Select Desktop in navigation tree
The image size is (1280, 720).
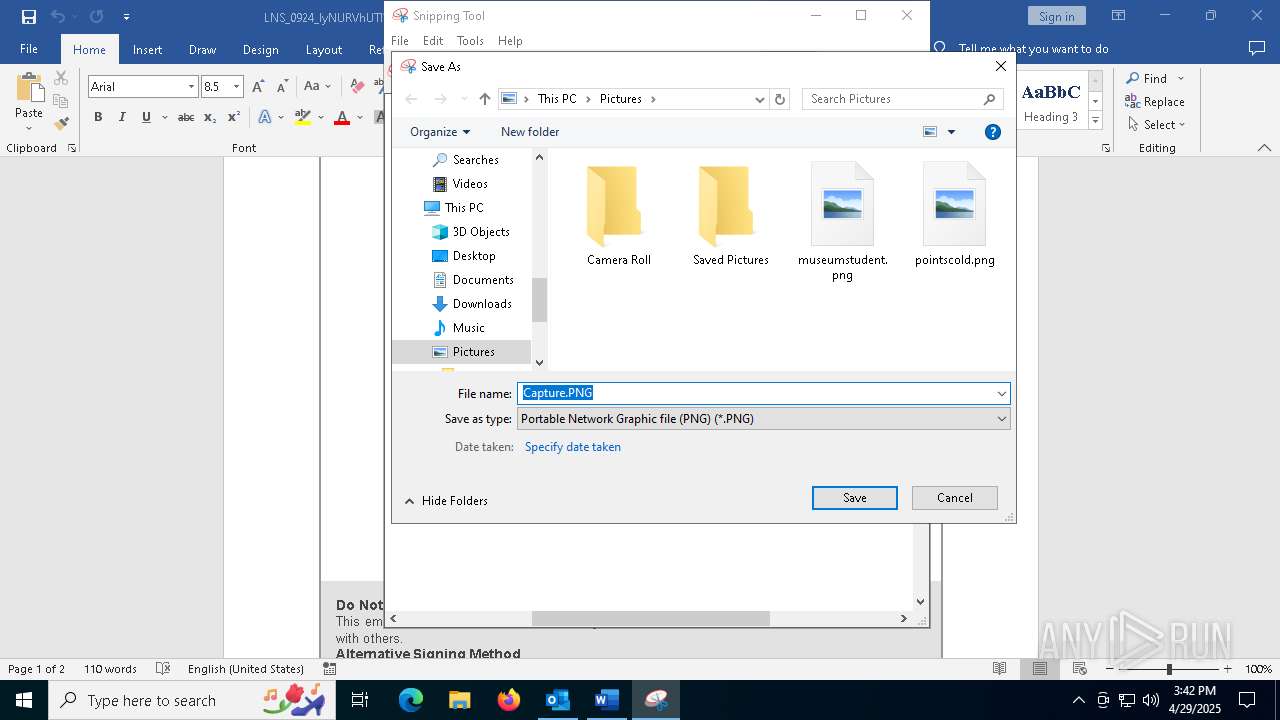pyautogui.click(x=474, y=256)
